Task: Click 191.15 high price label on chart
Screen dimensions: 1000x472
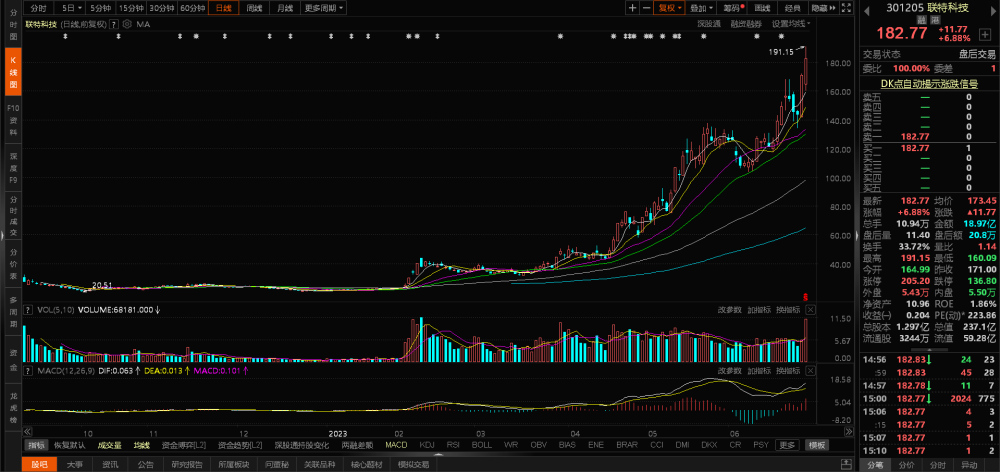Action: coord(782,52)
